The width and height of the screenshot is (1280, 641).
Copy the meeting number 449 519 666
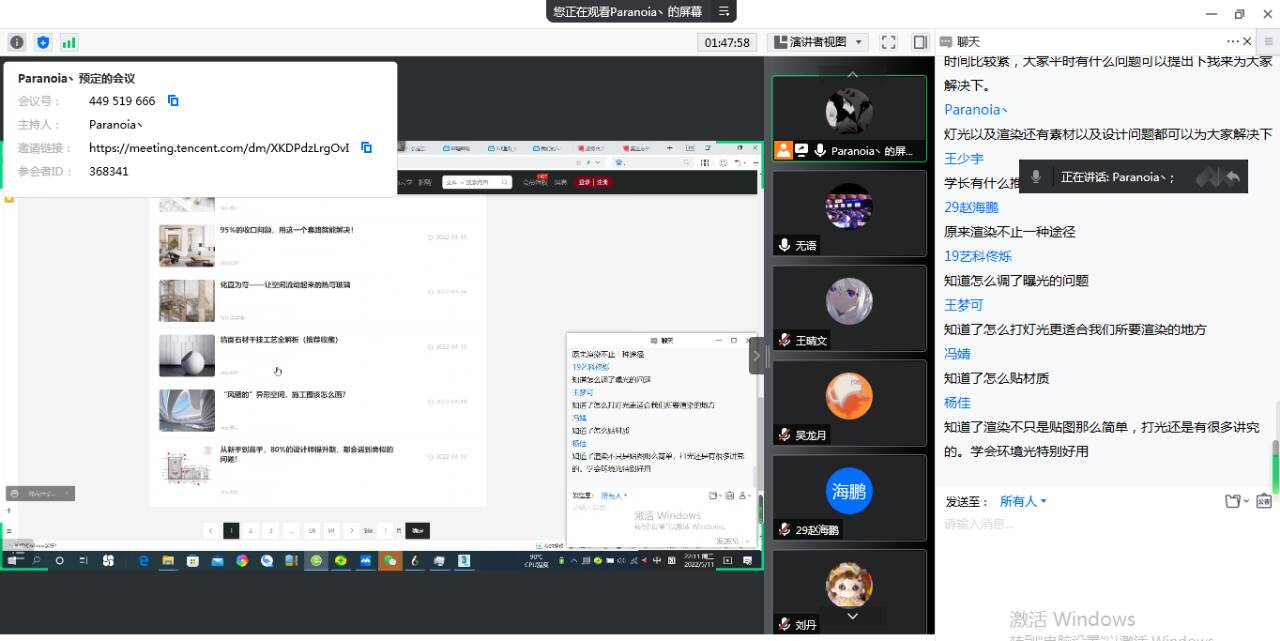coord(173,101)
